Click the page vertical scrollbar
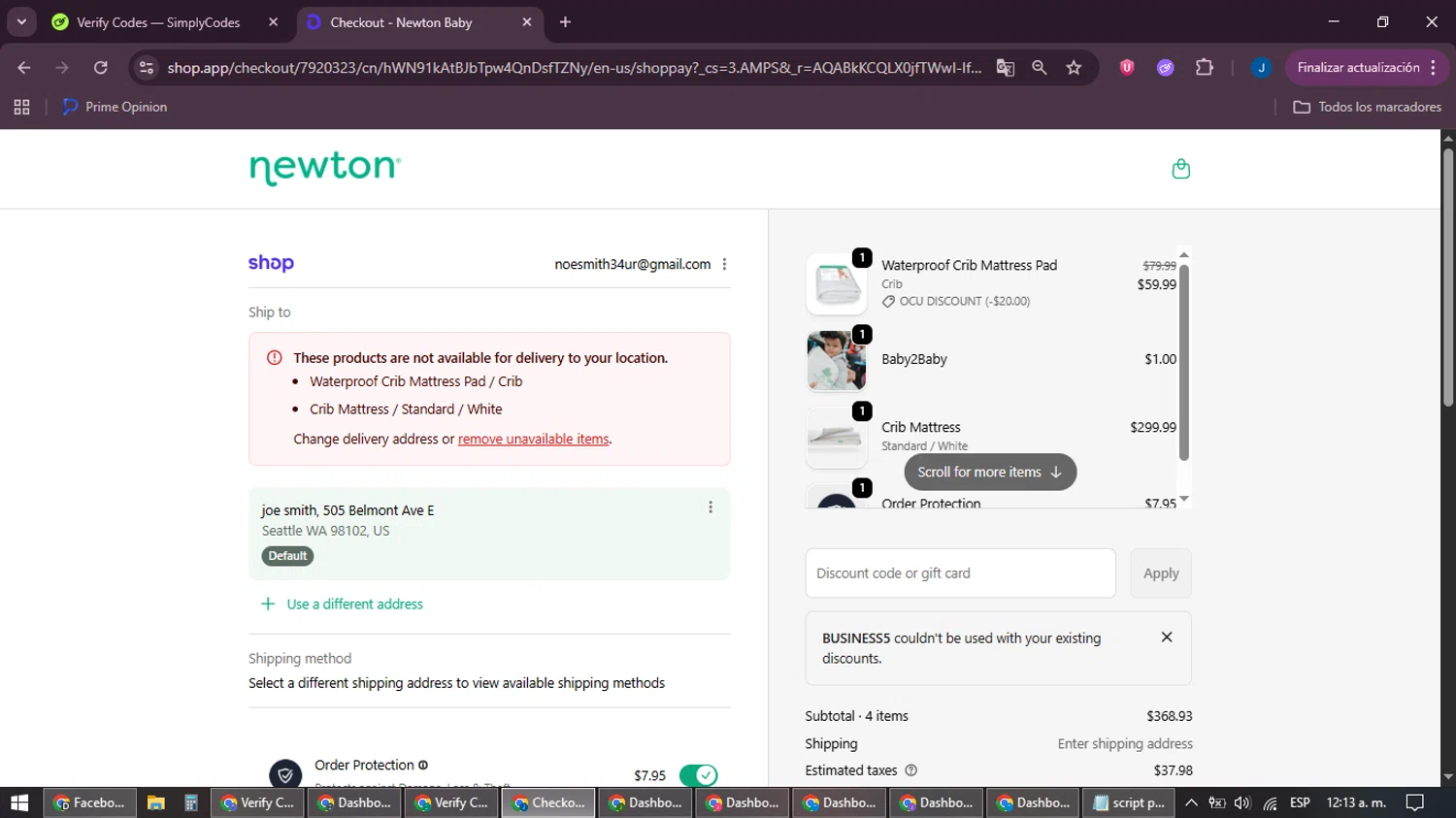The height and width of the screenshot is (818, 1456). [1448, 277]
